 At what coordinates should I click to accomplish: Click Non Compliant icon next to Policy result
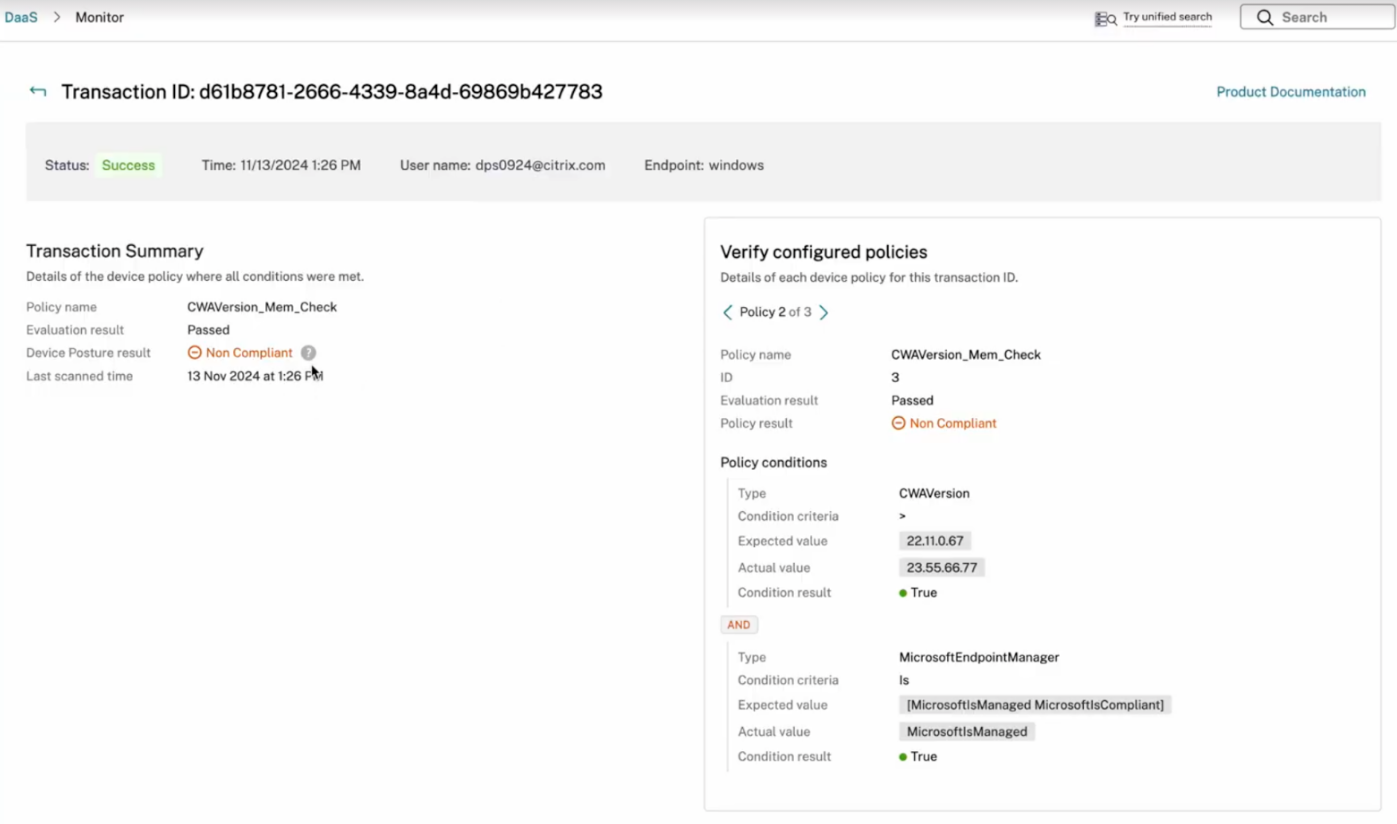[898, 423]
